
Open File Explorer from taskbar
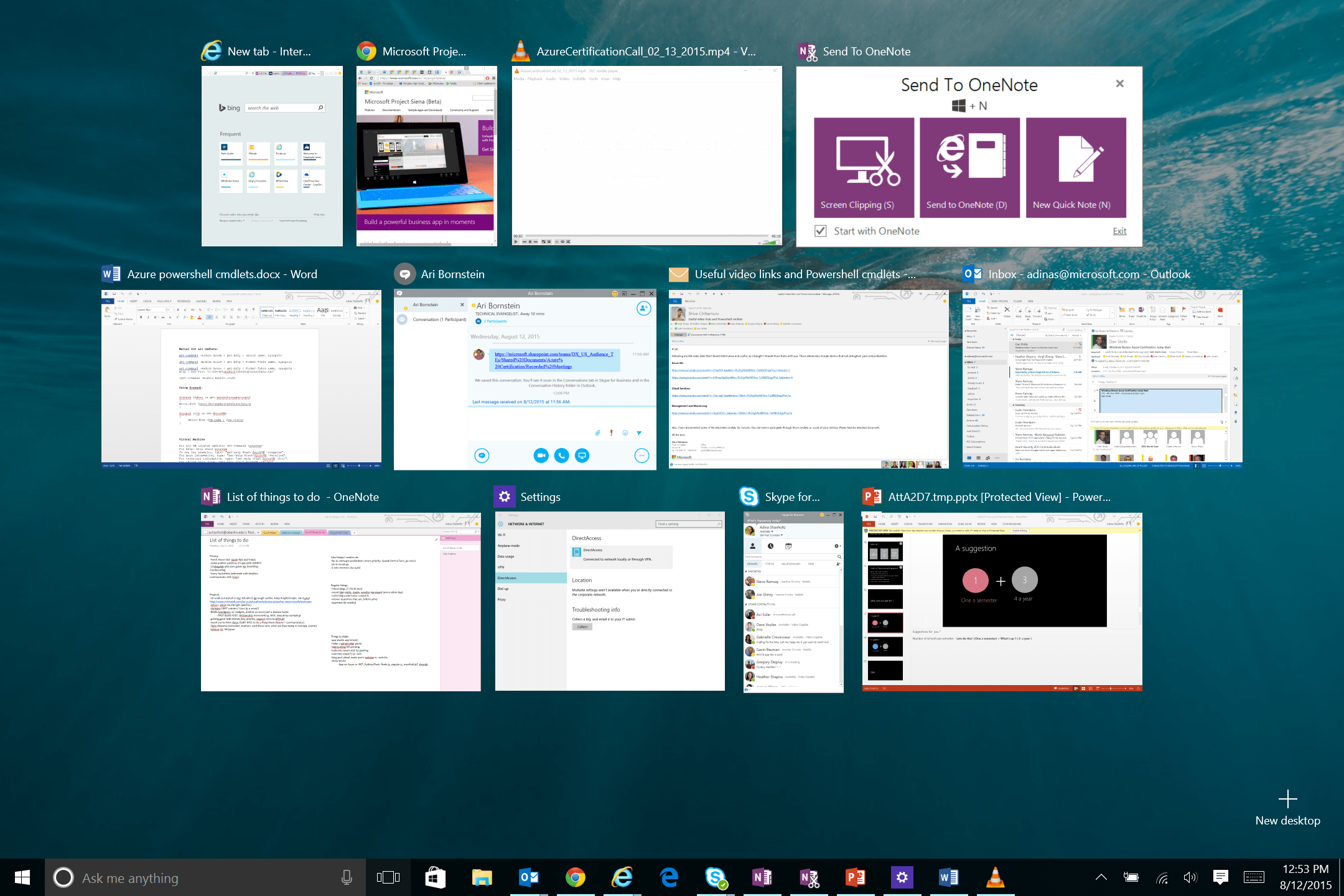482,877
